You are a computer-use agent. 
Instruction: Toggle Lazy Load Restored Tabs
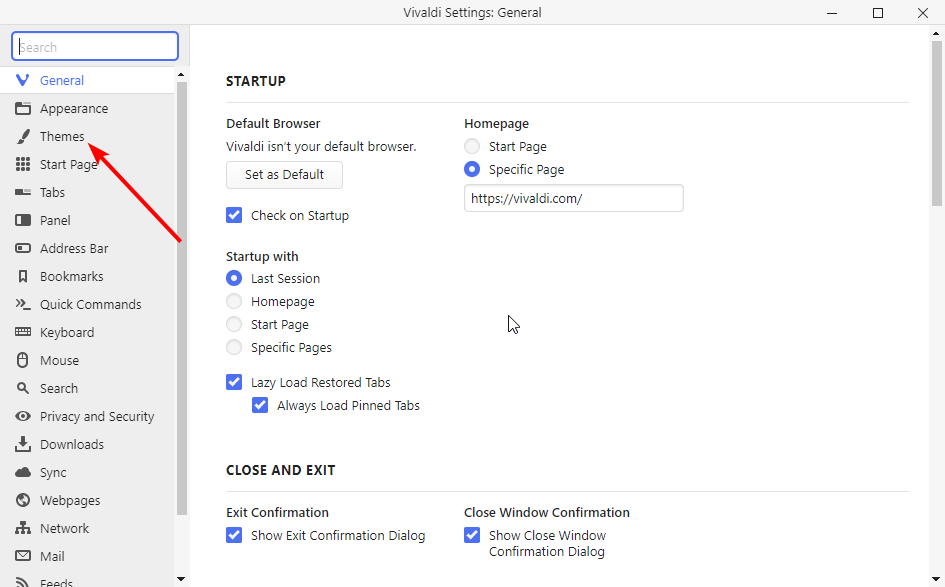pos(234,382)
